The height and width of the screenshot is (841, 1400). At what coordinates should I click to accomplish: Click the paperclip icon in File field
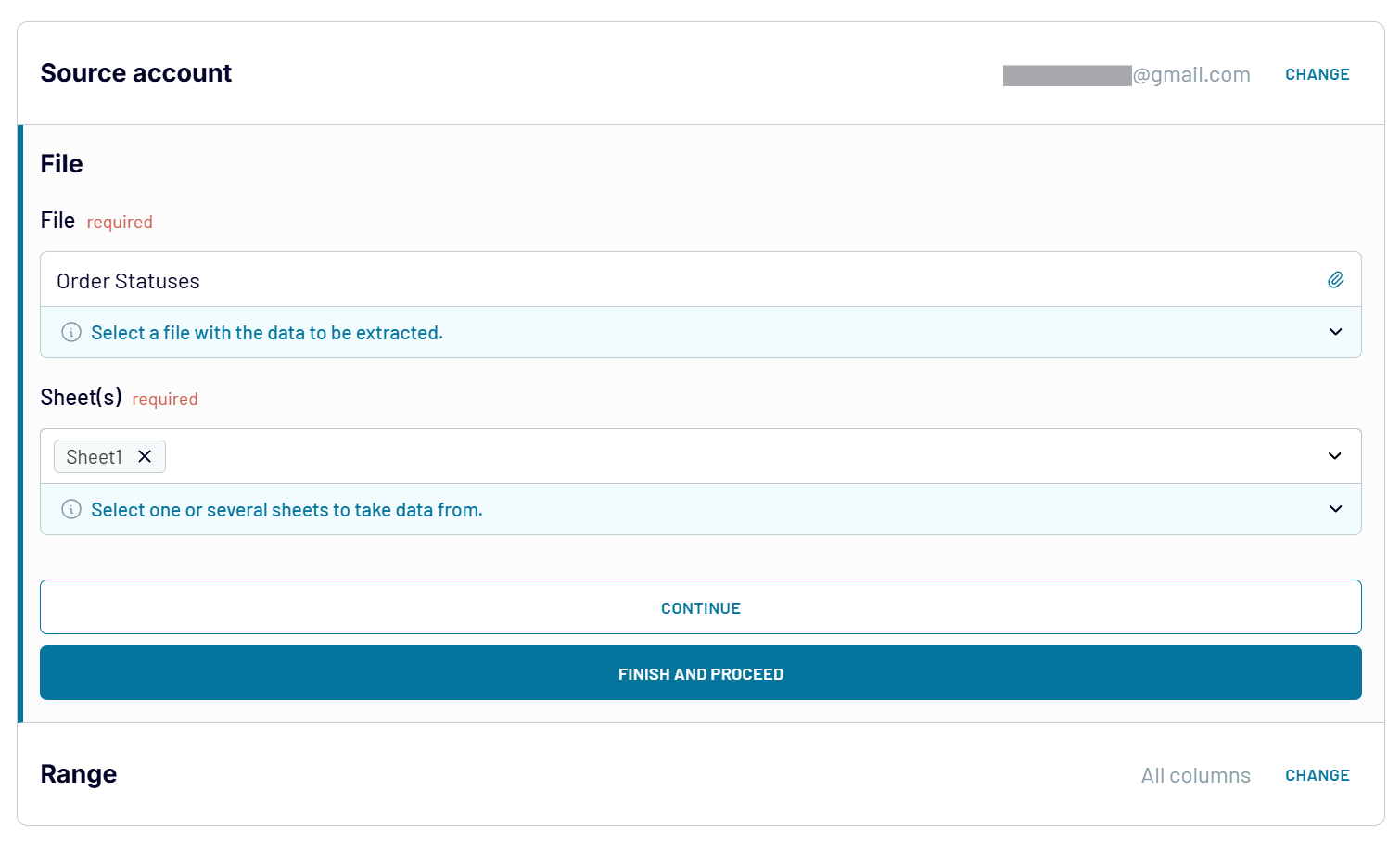click(x=1335, y=280)
